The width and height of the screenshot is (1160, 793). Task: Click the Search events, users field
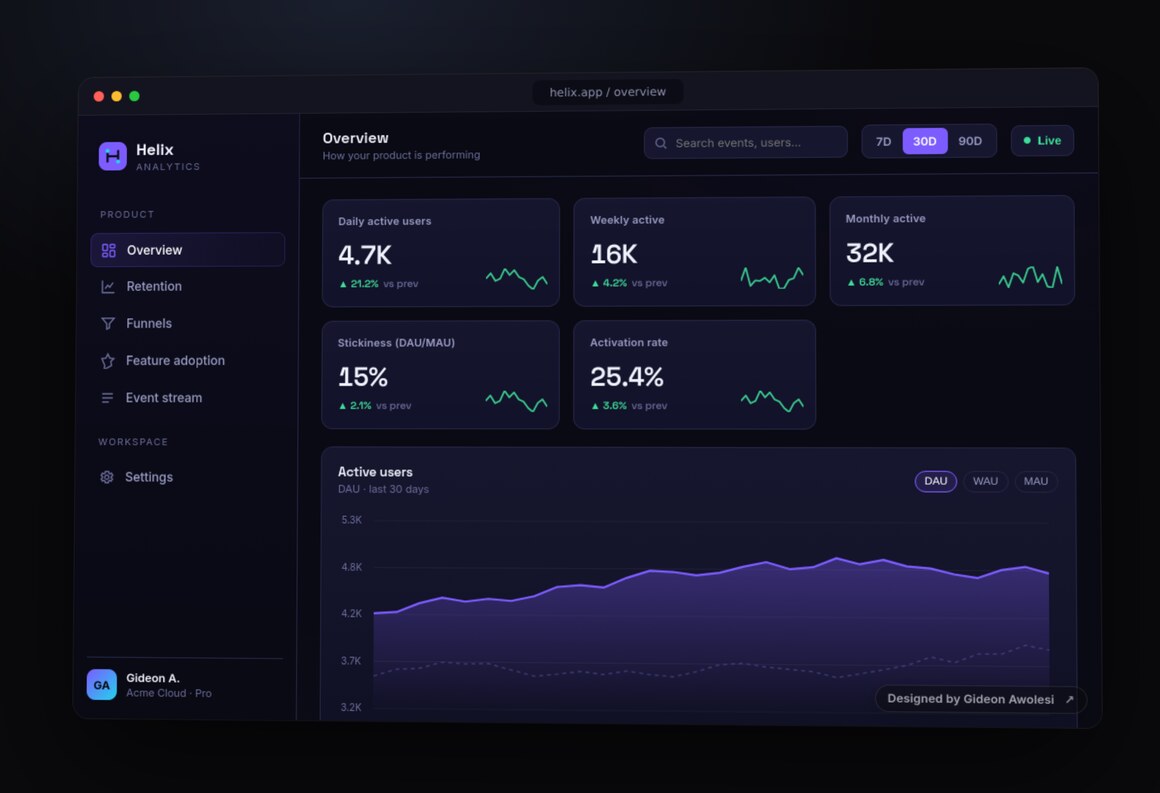(x=746, y=142)
